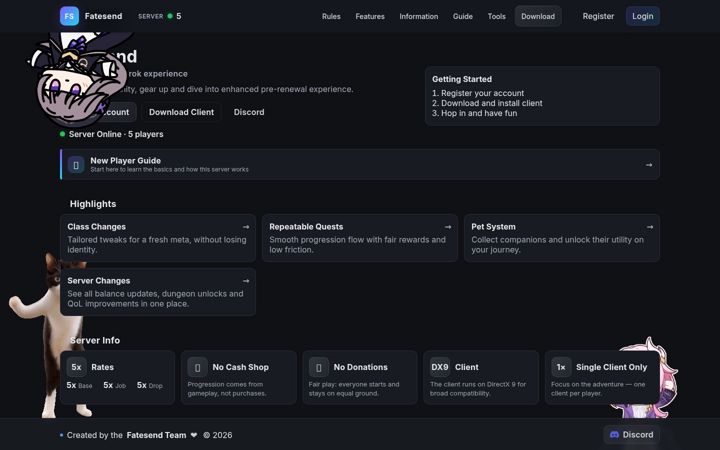The height and width of the screenshot is (450, 720).
Task: Click the Discord button beside Download Client
Action: pyautogui.click(x=249, y=112)
